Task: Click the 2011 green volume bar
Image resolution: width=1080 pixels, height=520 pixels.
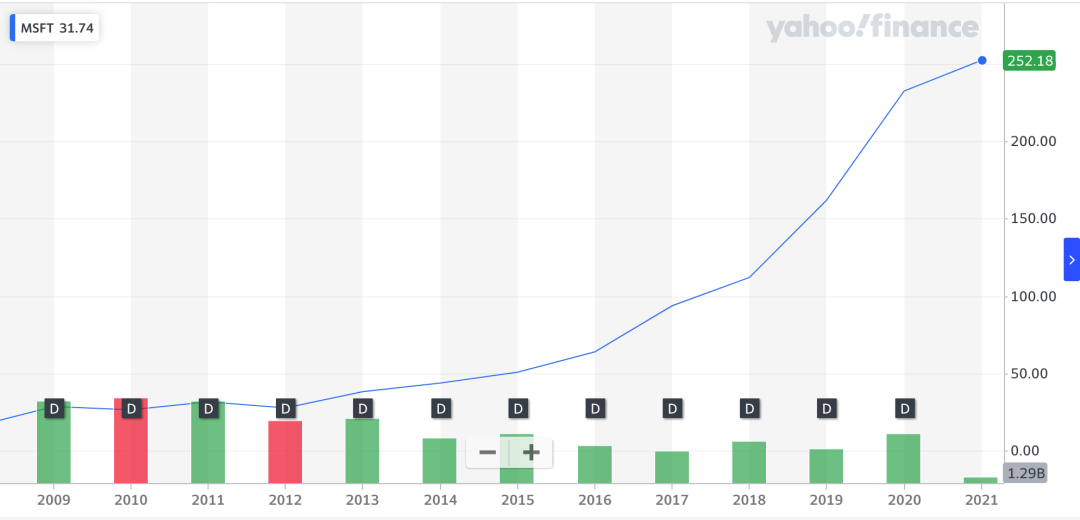Action: [x=208, y=442]
